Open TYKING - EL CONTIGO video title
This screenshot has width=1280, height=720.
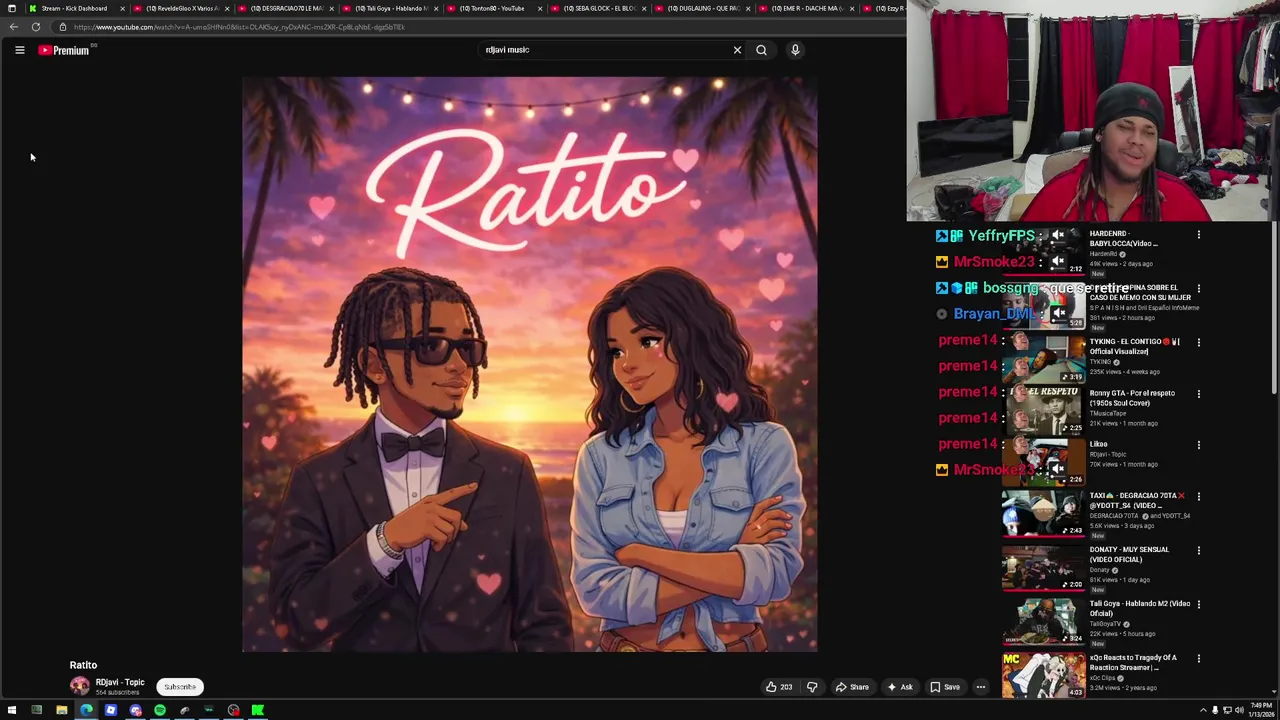1135,346
